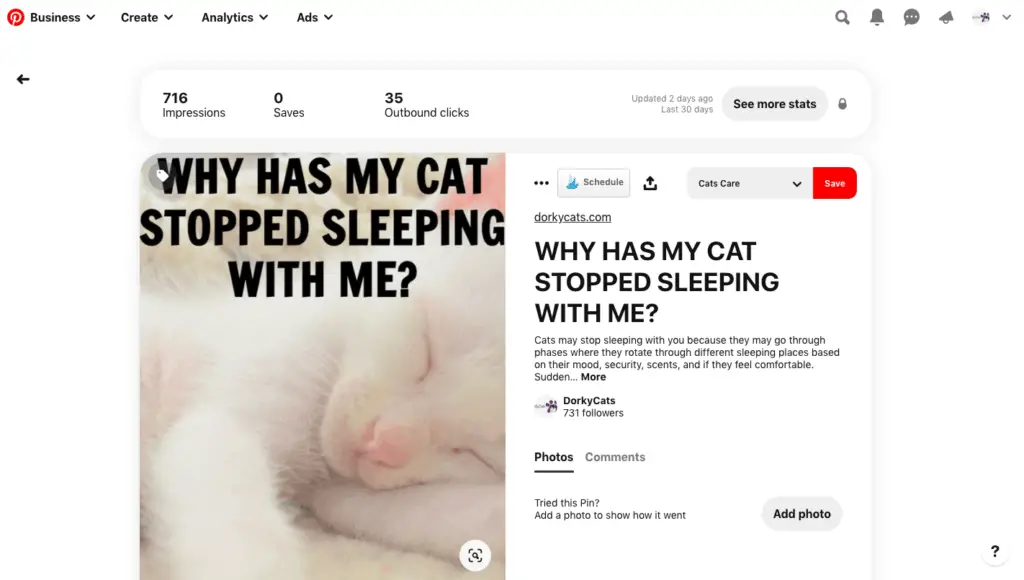The height and width of the screenshot is (580, 1024).
Task: Go back with the left arrow
Action: pyautogui.click(x=23, y=79)
